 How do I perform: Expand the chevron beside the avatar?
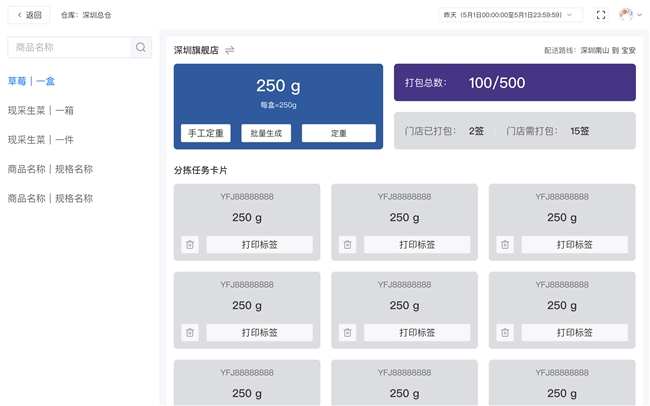pyautogui.click(x=640, y=15)
